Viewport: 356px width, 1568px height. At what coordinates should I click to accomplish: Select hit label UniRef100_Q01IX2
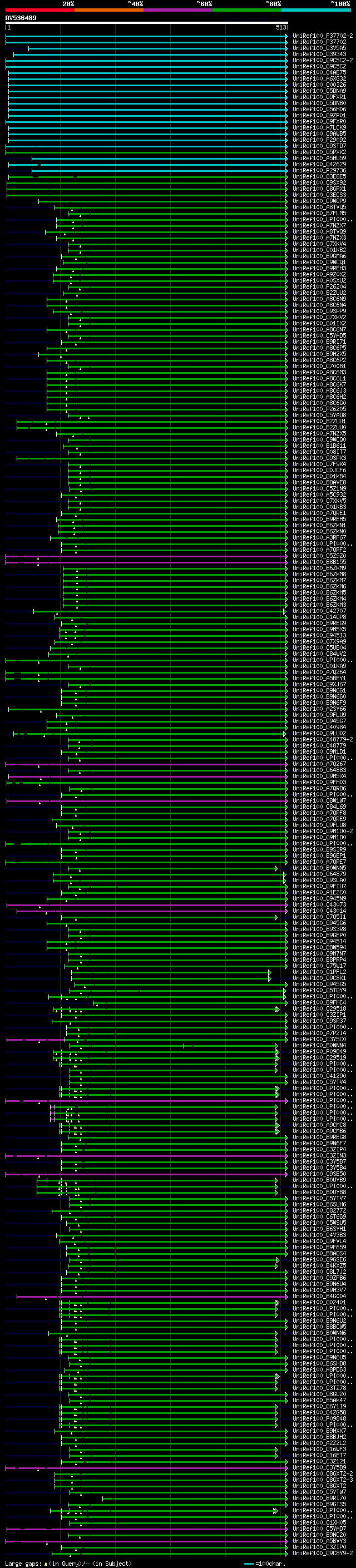pos(319,323)
